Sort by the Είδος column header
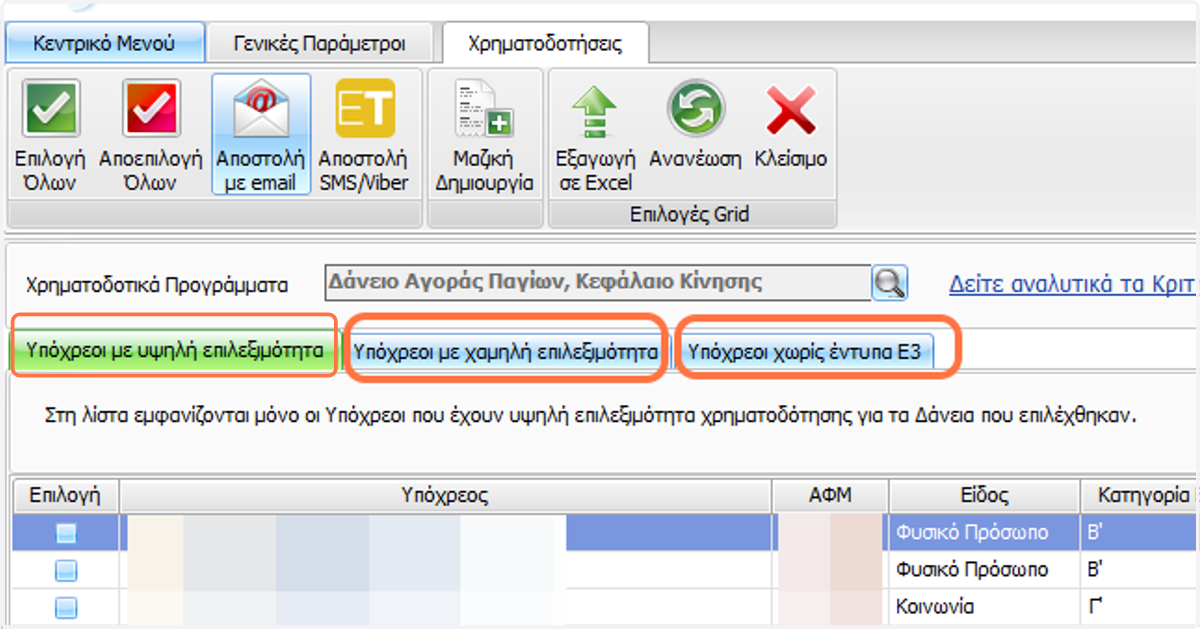This screenshot has width=1200, height=629. 984,495
